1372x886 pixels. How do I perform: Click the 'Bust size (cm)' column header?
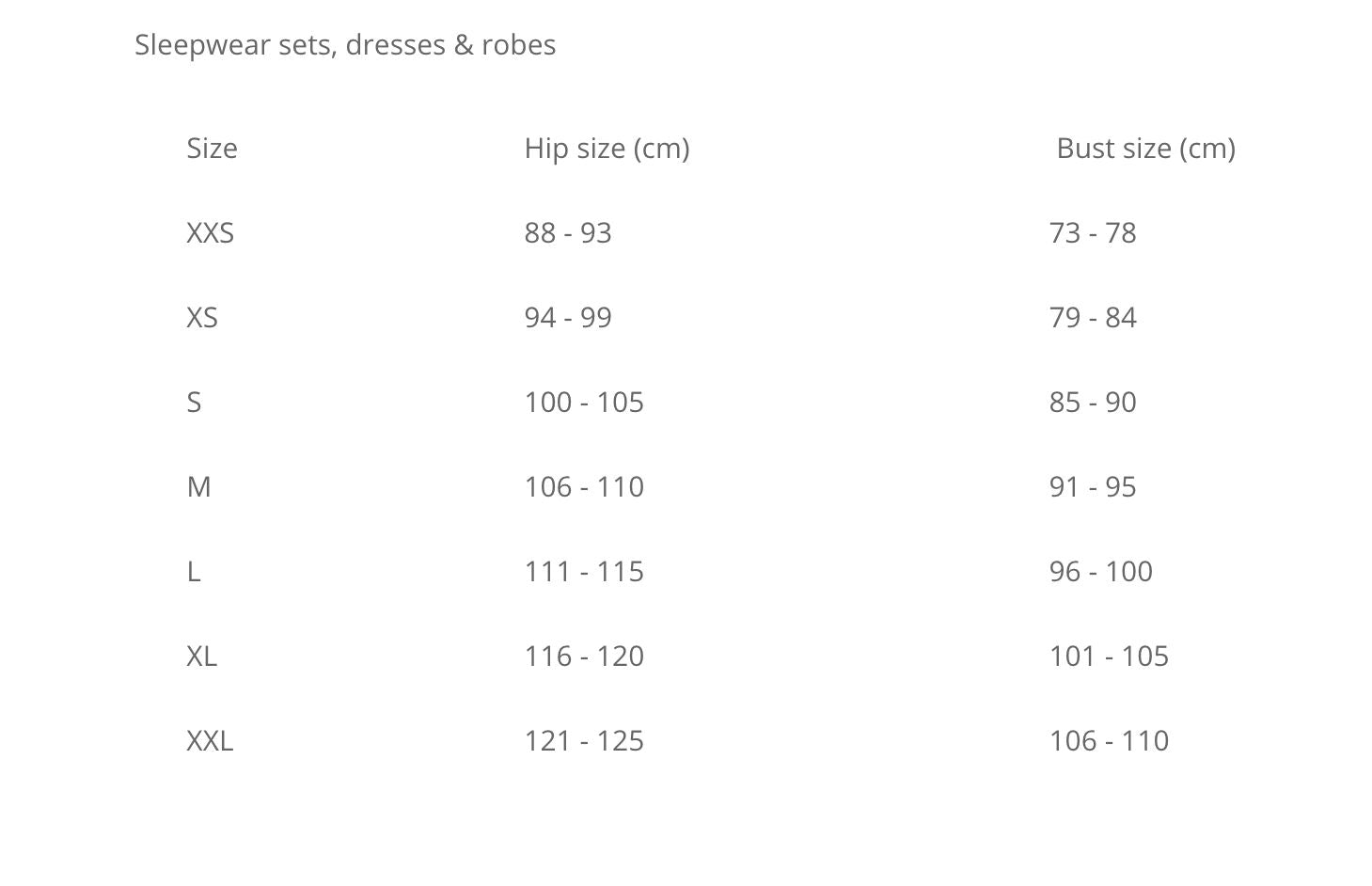tap(1145, 149)
